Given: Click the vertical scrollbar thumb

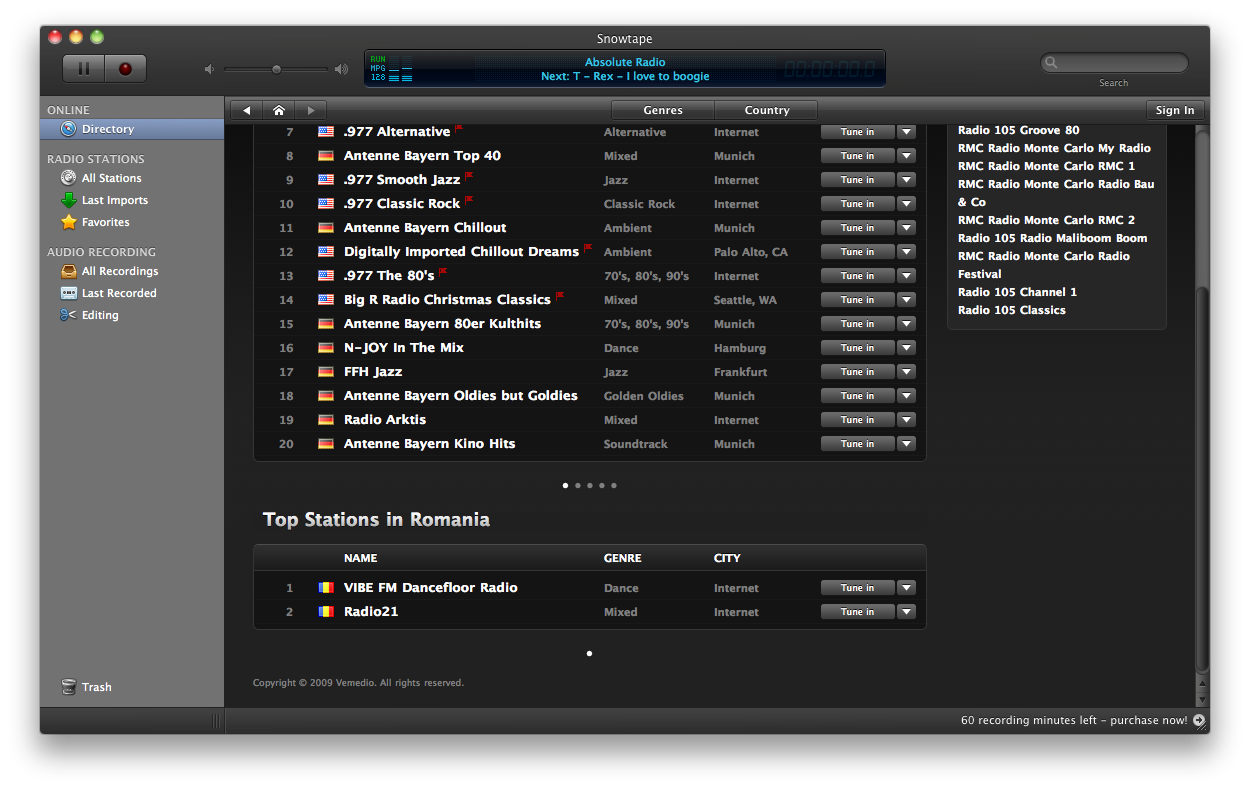Looking at the screenshot, I should click(x=1203, y=480).
